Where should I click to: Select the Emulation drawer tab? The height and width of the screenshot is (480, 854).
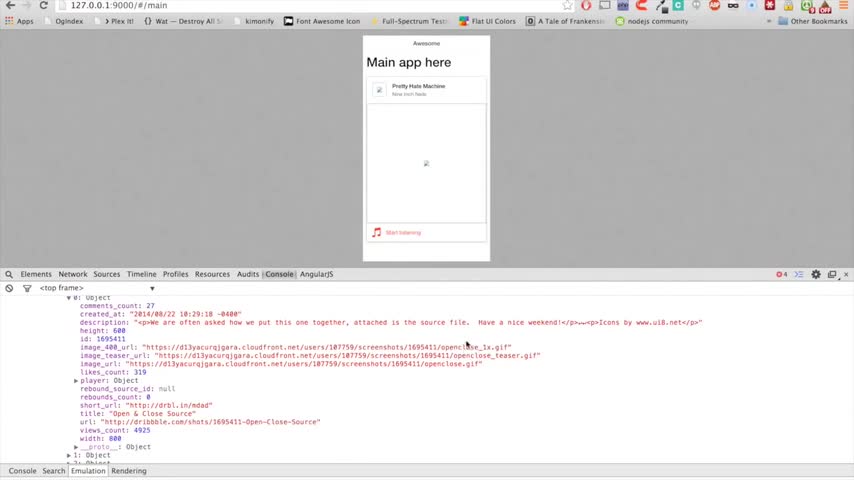coord(88,471)
